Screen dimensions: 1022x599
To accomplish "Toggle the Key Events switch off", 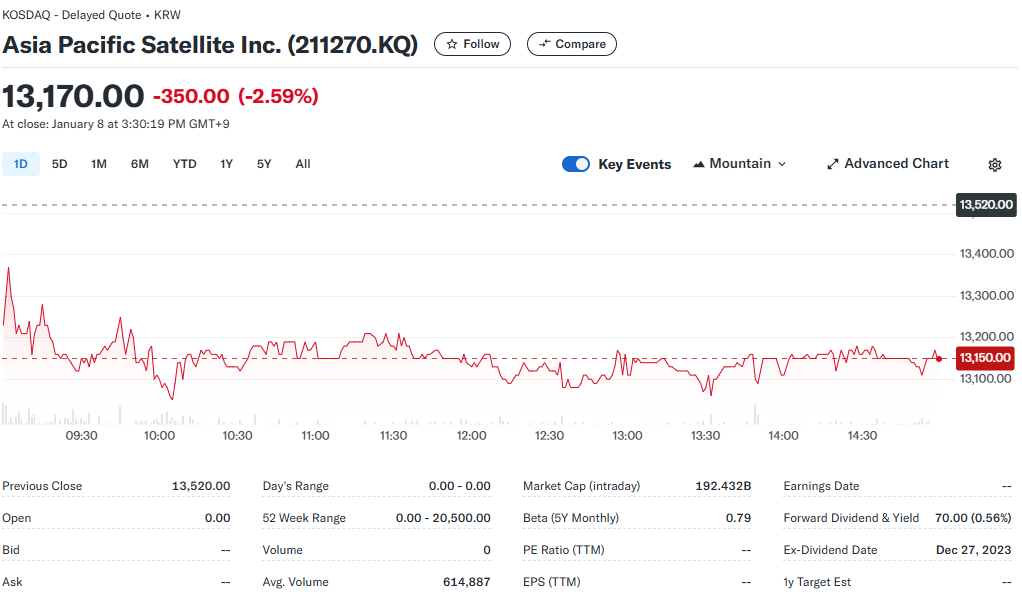I will pos(576,164).
